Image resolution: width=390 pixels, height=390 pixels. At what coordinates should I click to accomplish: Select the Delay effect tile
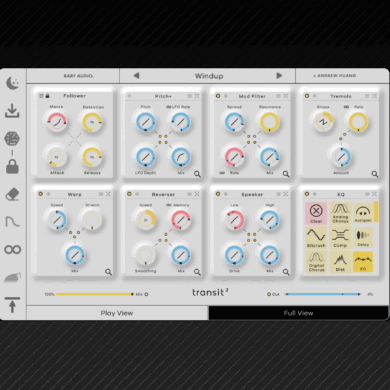point(363,238)
